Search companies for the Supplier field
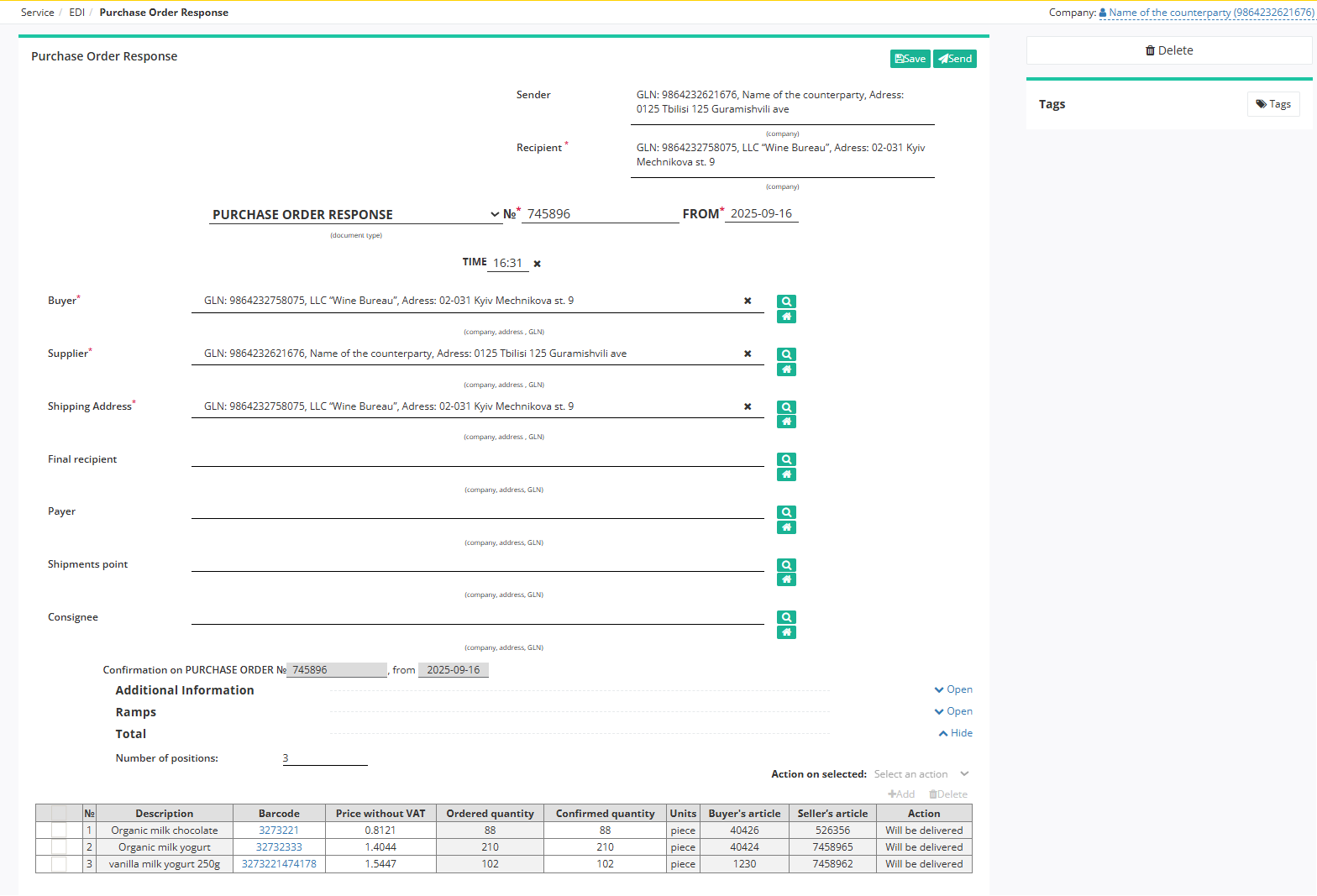Image resolution: width=1317 pixels, height=896 pixels. pyautogui.click(x=786, y=354)
